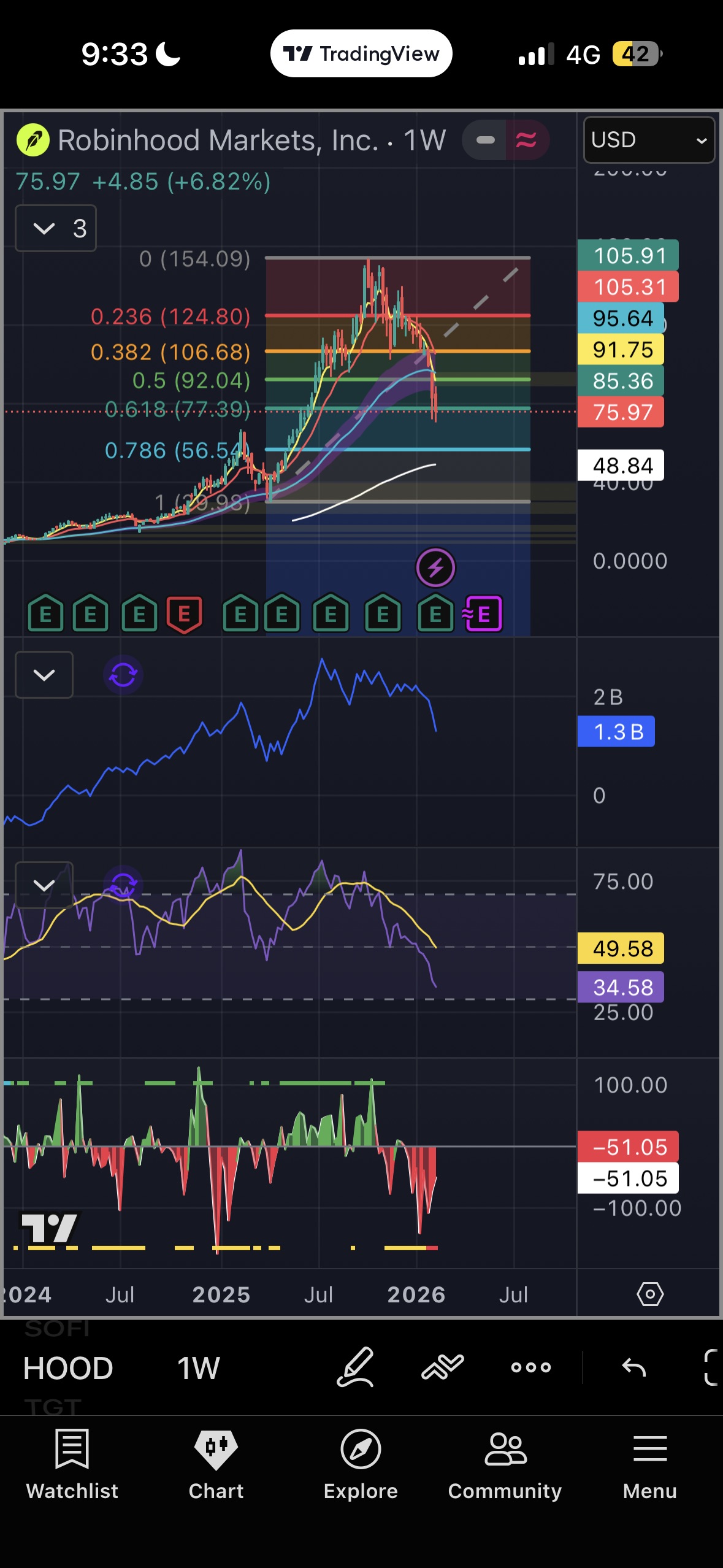Change the 1W timeframe interval
Image resolution: width=723 pixels, height=1568 pixels.
click(198, 1368)
